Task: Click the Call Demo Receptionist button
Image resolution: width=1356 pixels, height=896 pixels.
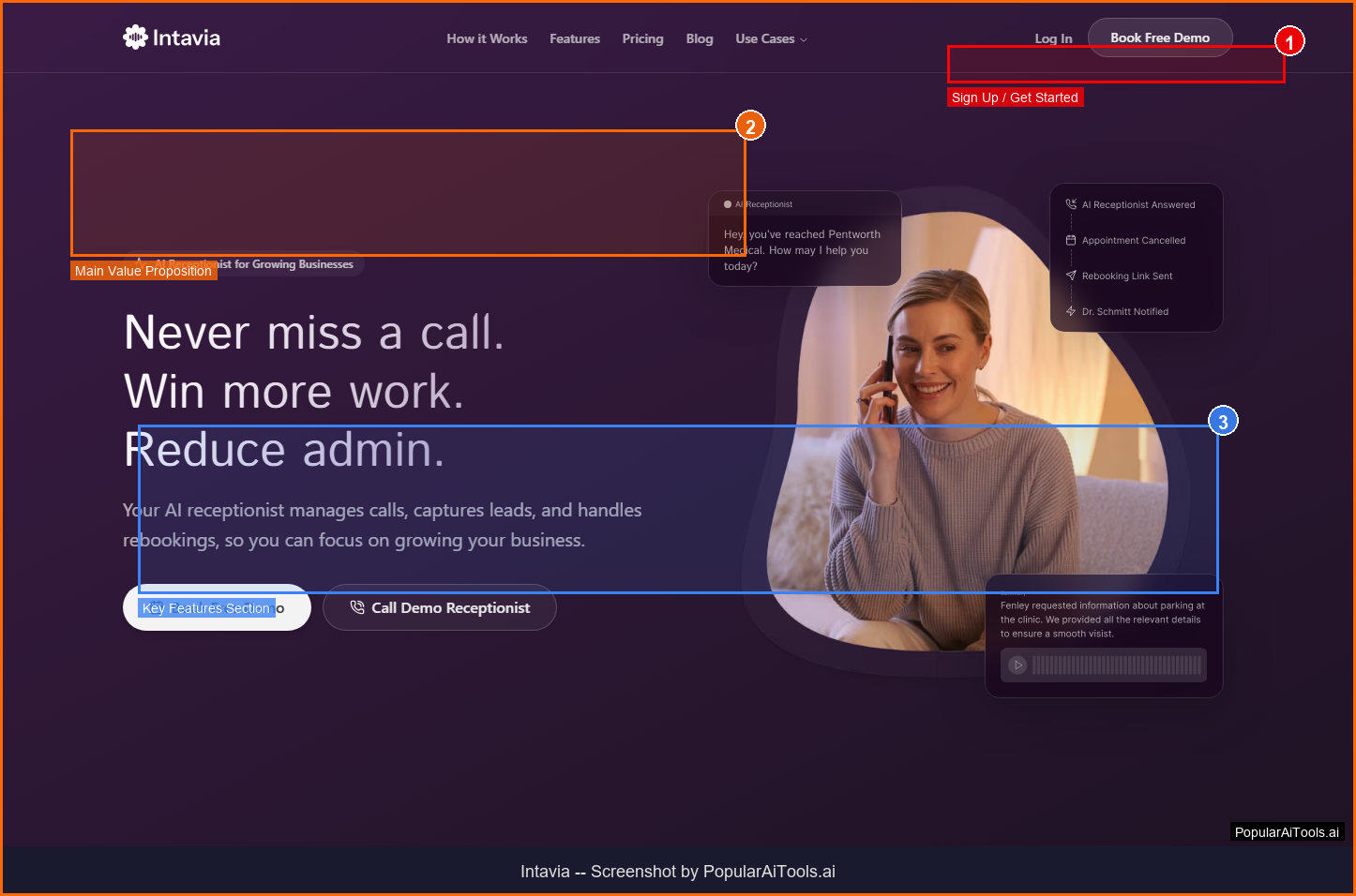Action: click(x=440, y=607)
